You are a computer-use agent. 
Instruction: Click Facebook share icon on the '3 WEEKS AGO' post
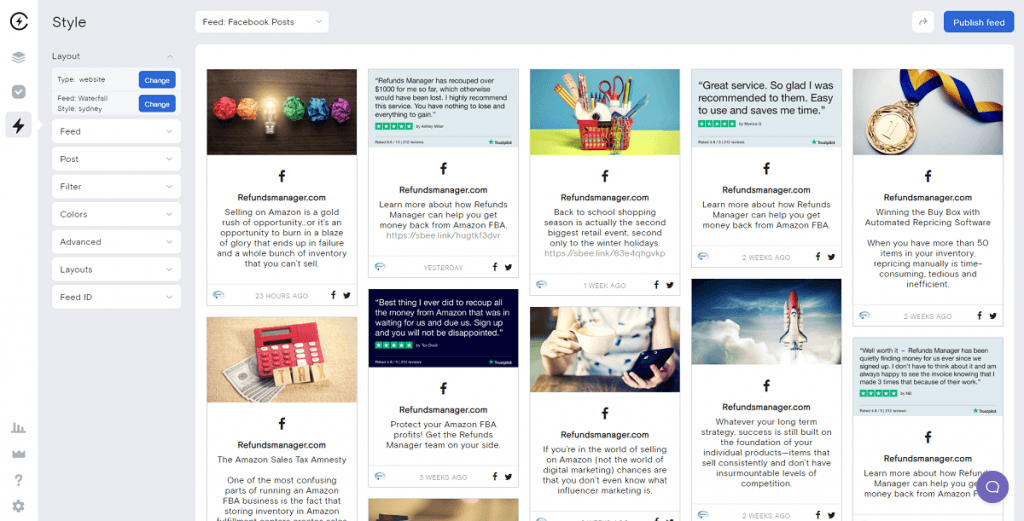coord(495,477)
